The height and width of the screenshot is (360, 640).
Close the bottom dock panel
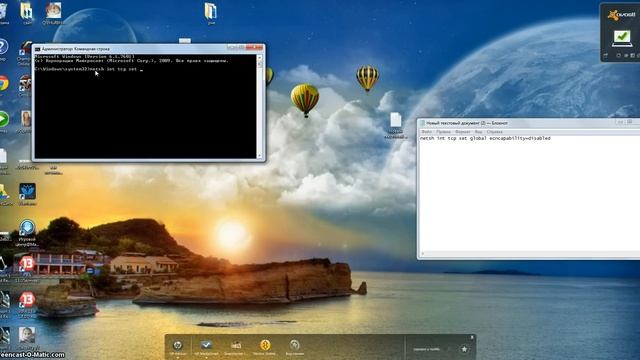(472, 338)
